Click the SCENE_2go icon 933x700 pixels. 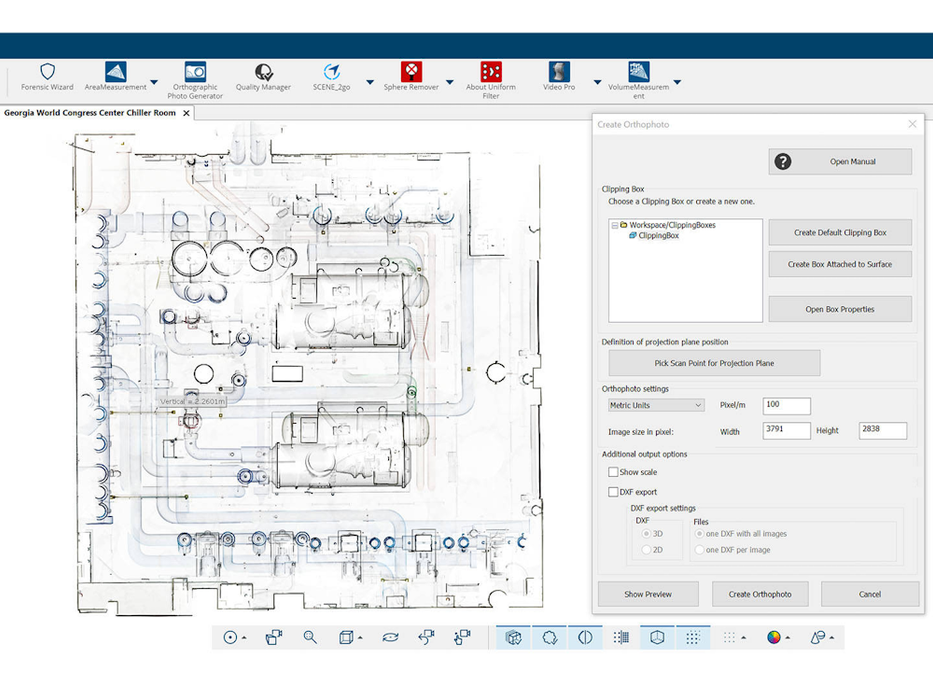pyautogui.click(x=331, y=72)
